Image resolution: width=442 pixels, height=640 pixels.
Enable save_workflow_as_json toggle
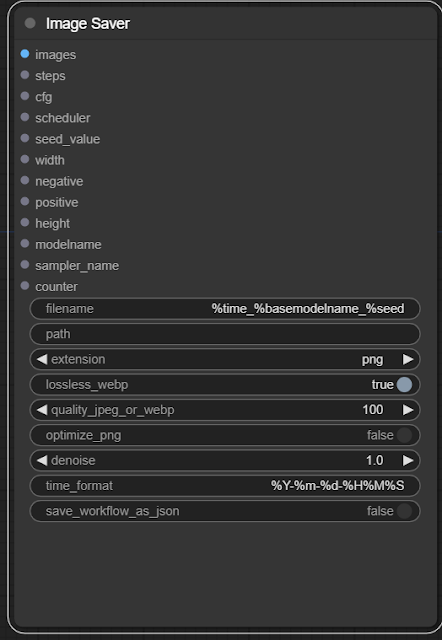[404, 511]
